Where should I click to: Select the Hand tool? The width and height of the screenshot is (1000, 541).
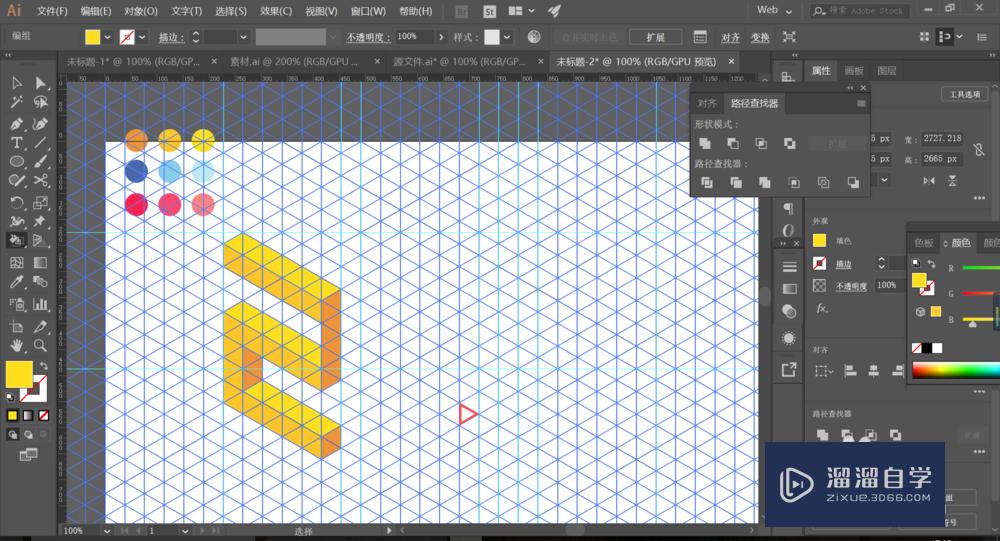click(17, 345)
